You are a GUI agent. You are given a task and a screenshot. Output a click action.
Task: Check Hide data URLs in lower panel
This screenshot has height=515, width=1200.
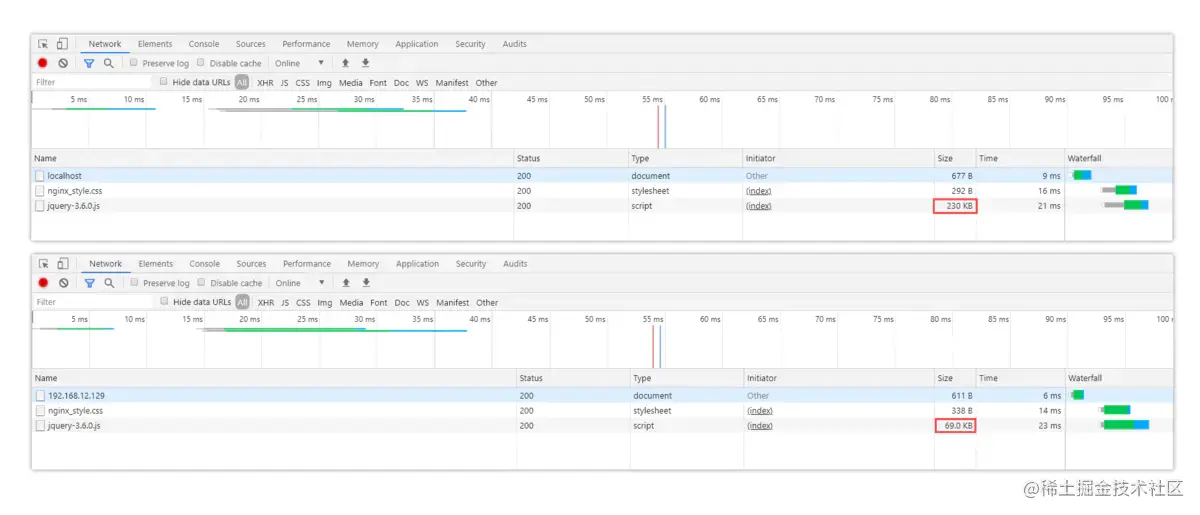point(165,301)
